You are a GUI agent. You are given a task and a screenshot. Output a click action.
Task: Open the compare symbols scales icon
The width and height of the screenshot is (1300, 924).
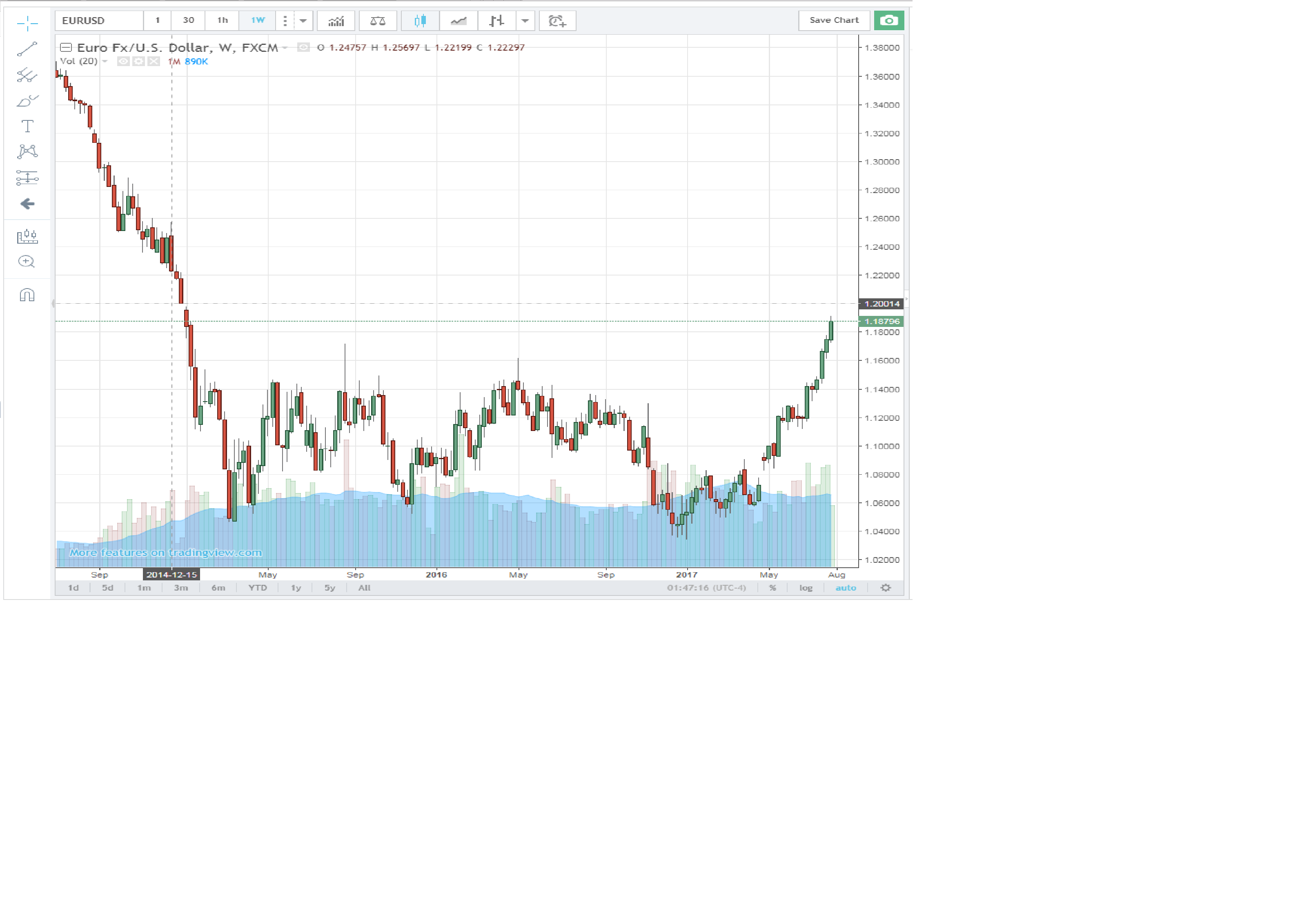pyautogui.click(x=377, y=21)
